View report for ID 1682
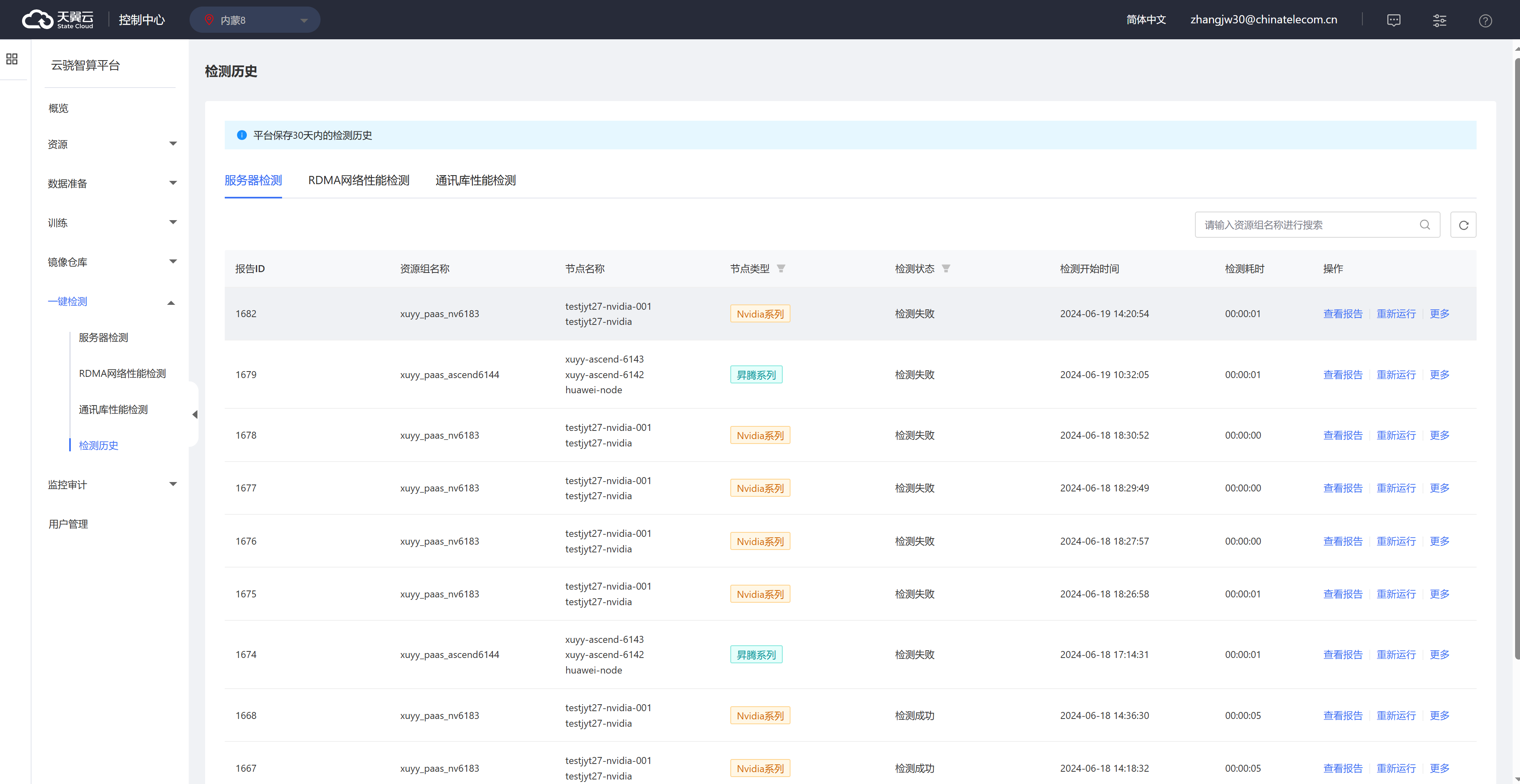Image resolution: width=1520 pixels, height=784 pixels. [x=1343, y=314]
